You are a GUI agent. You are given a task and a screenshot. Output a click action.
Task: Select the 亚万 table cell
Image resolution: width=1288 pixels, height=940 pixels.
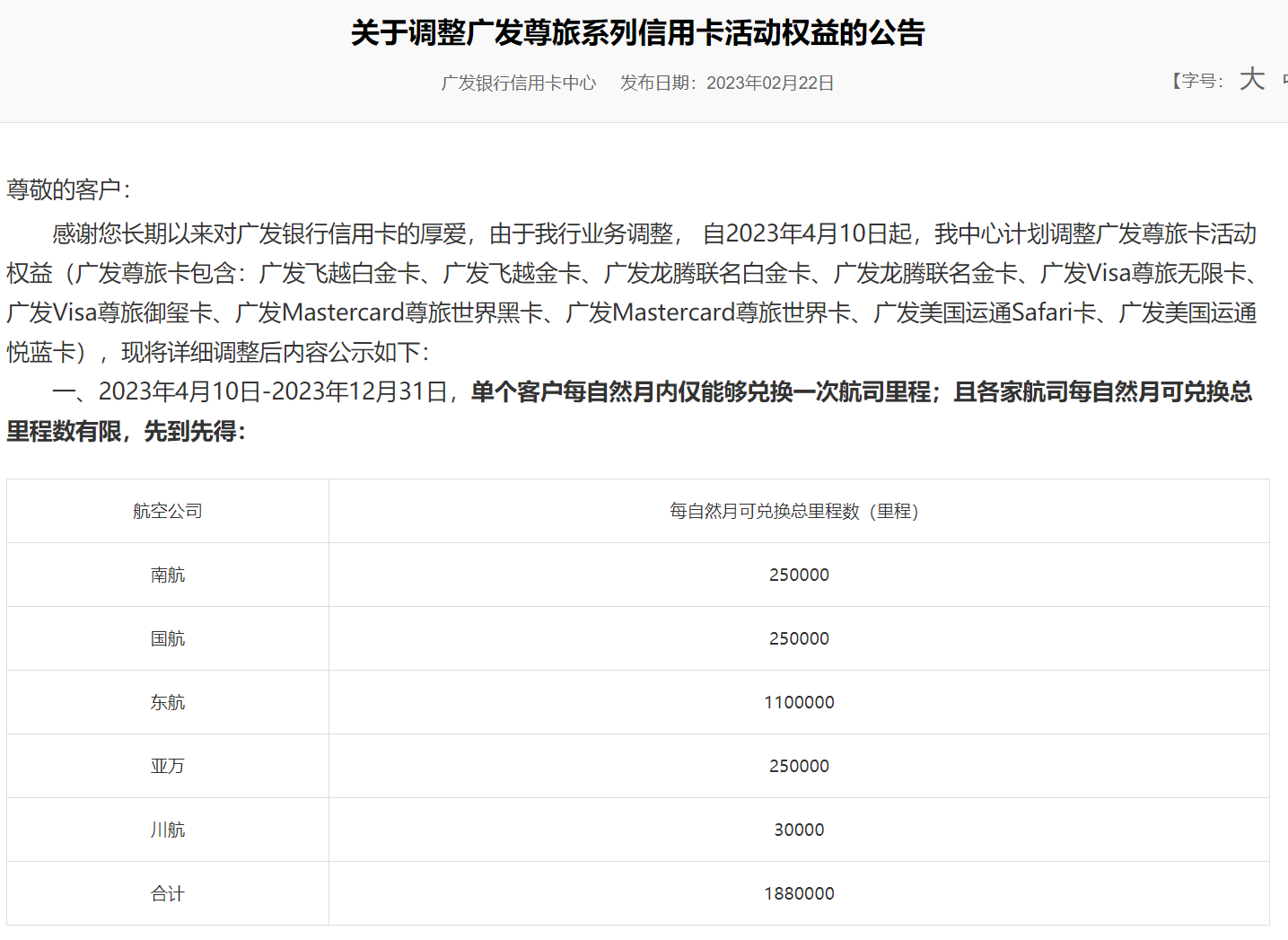point(168,766)
